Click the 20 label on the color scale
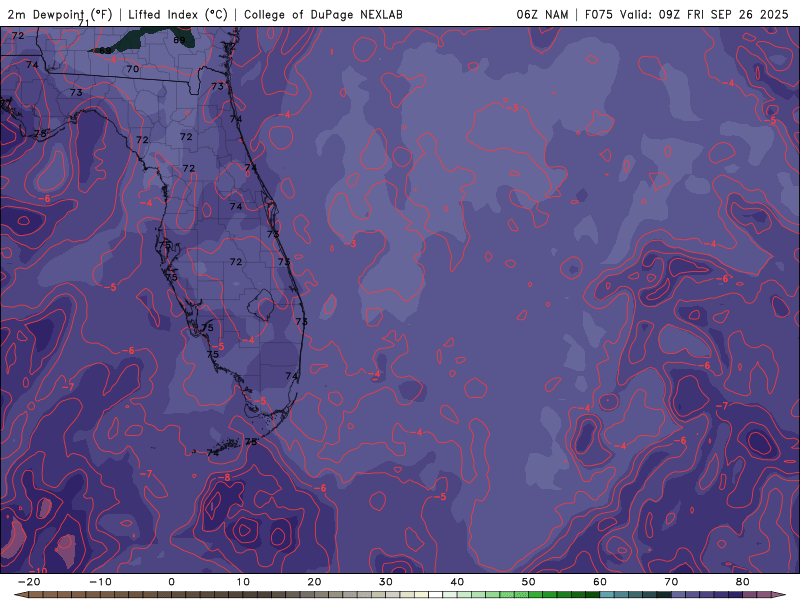Screen dimensions: 800x600 [314, 582]
